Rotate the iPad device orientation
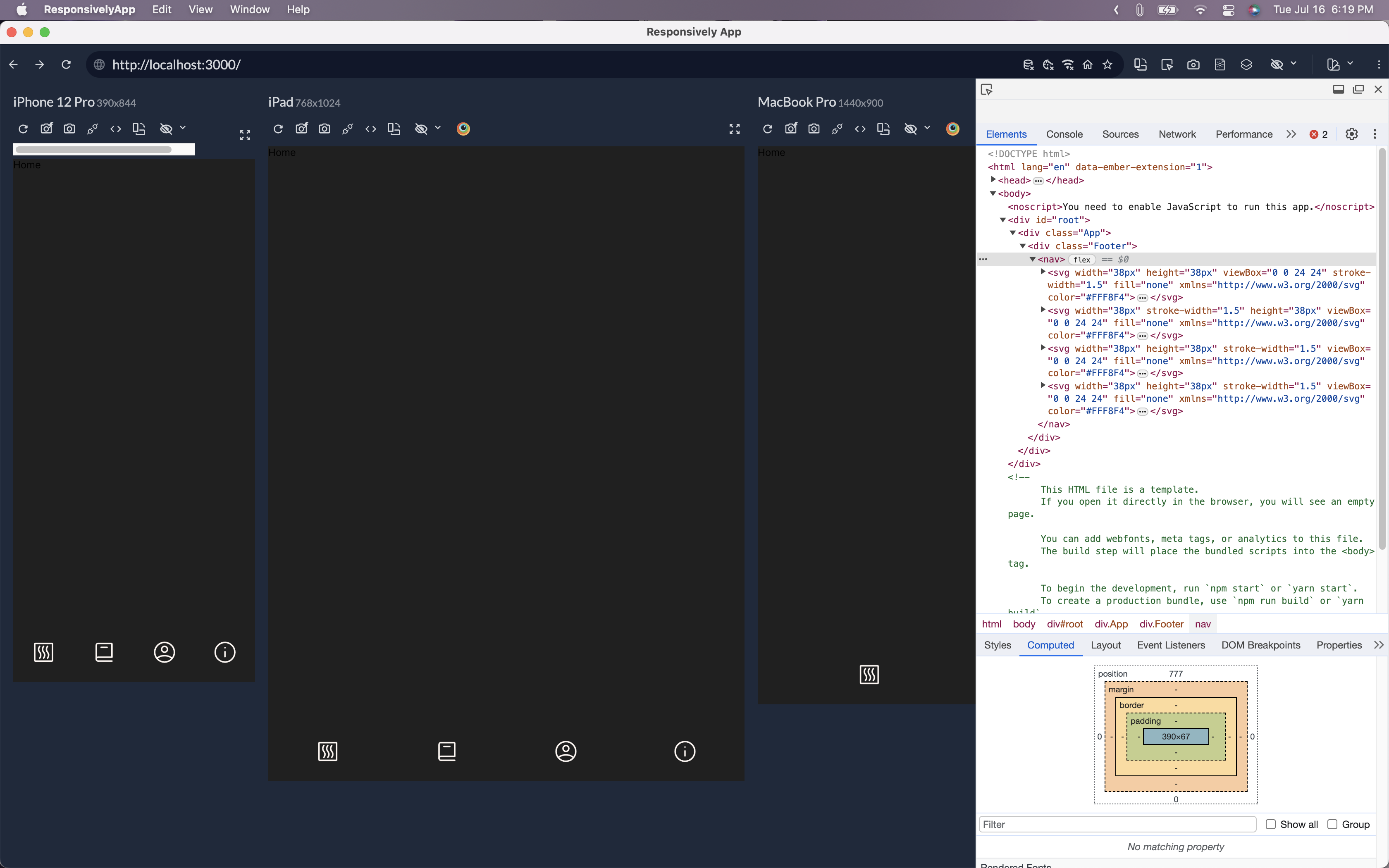The image size is (1389, 868). [394, 129]
